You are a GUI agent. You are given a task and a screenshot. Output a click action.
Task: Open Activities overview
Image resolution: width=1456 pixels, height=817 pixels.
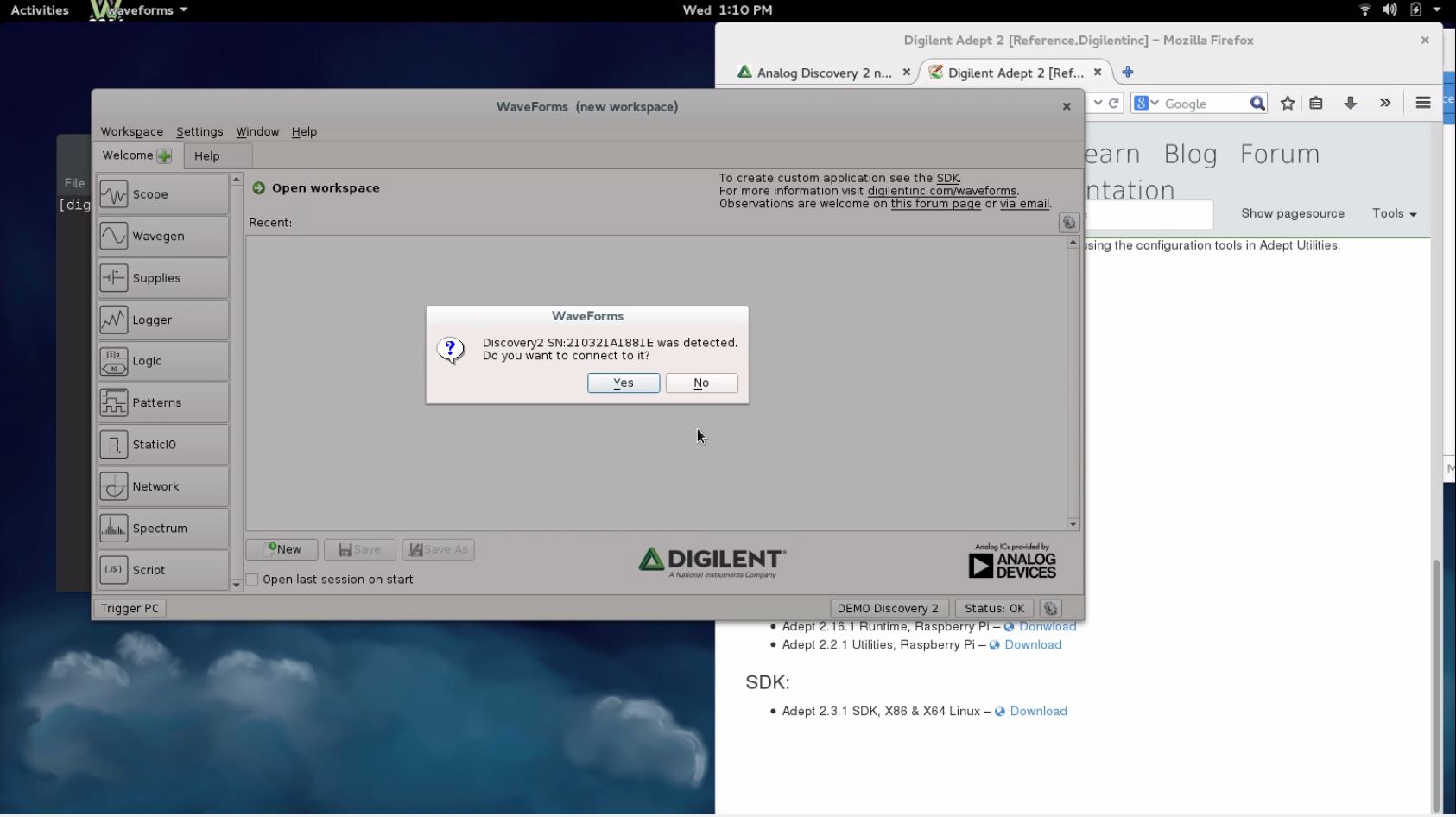(40, 10)
